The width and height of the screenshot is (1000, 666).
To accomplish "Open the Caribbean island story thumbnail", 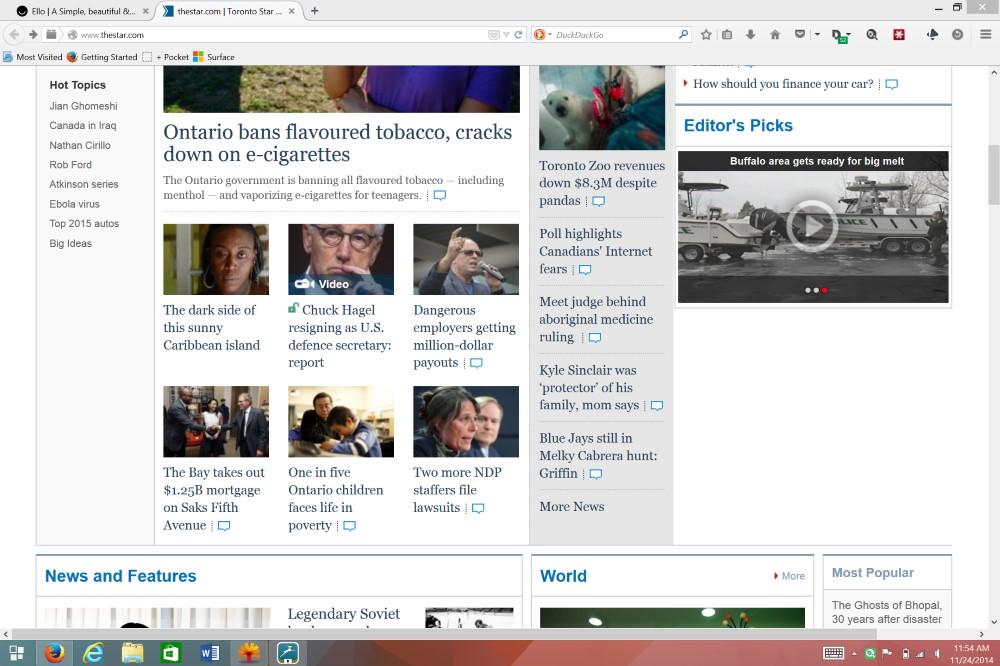I will [216, 259].
